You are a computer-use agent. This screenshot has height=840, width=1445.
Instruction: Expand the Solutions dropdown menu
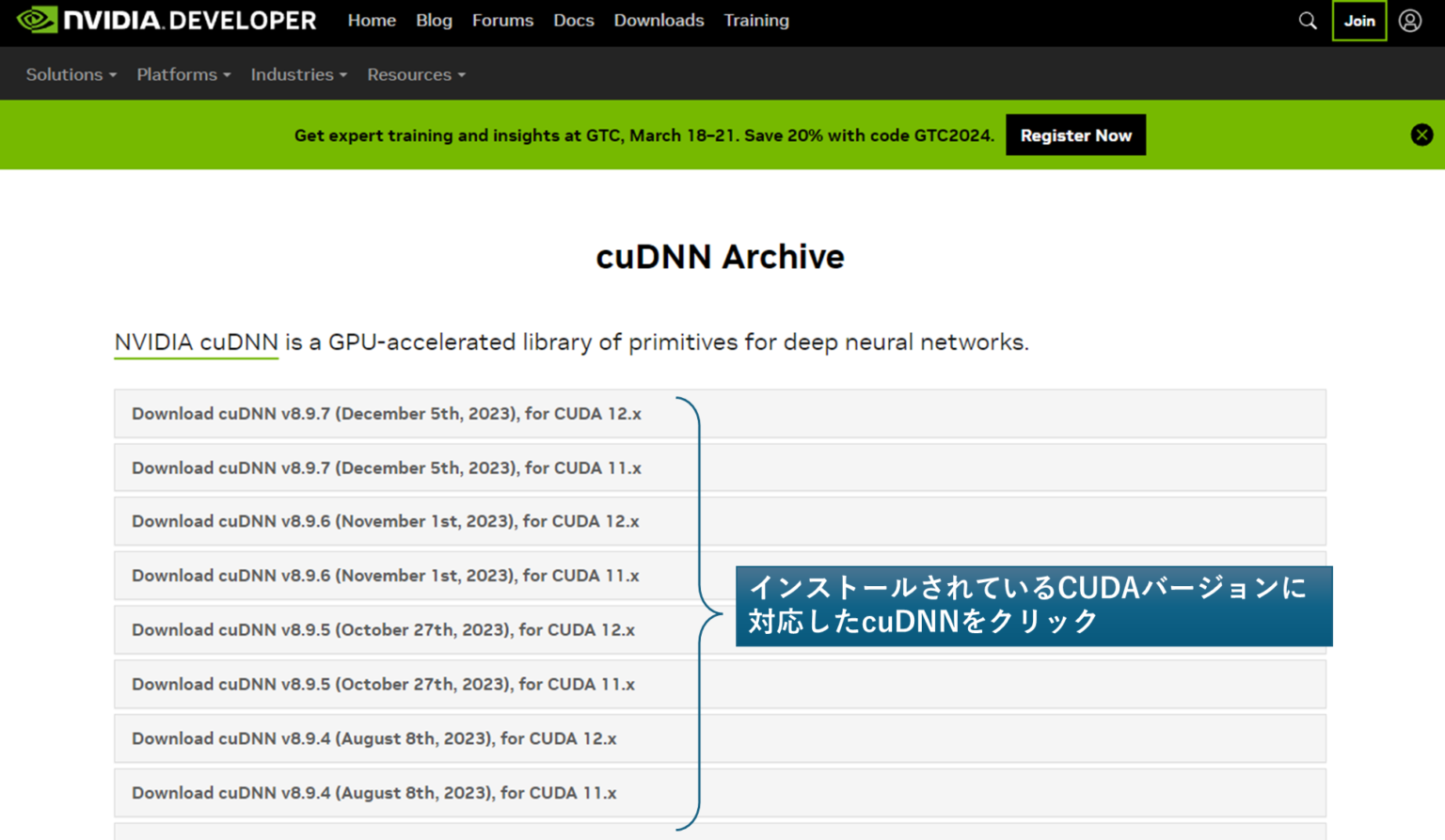coord(71,74)
